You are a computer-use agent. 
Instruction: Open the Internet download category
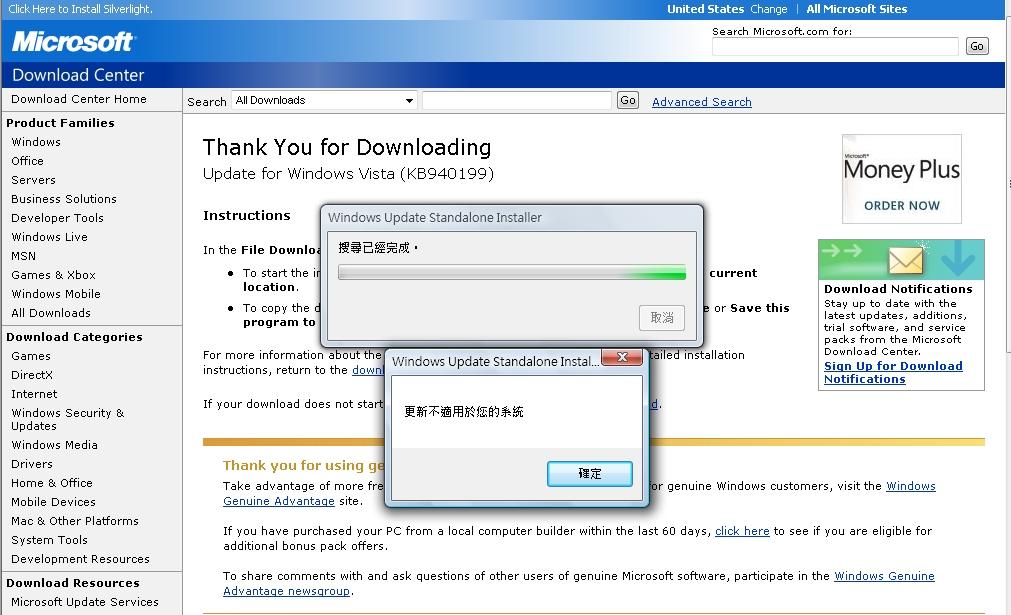[x=34, y=395]
